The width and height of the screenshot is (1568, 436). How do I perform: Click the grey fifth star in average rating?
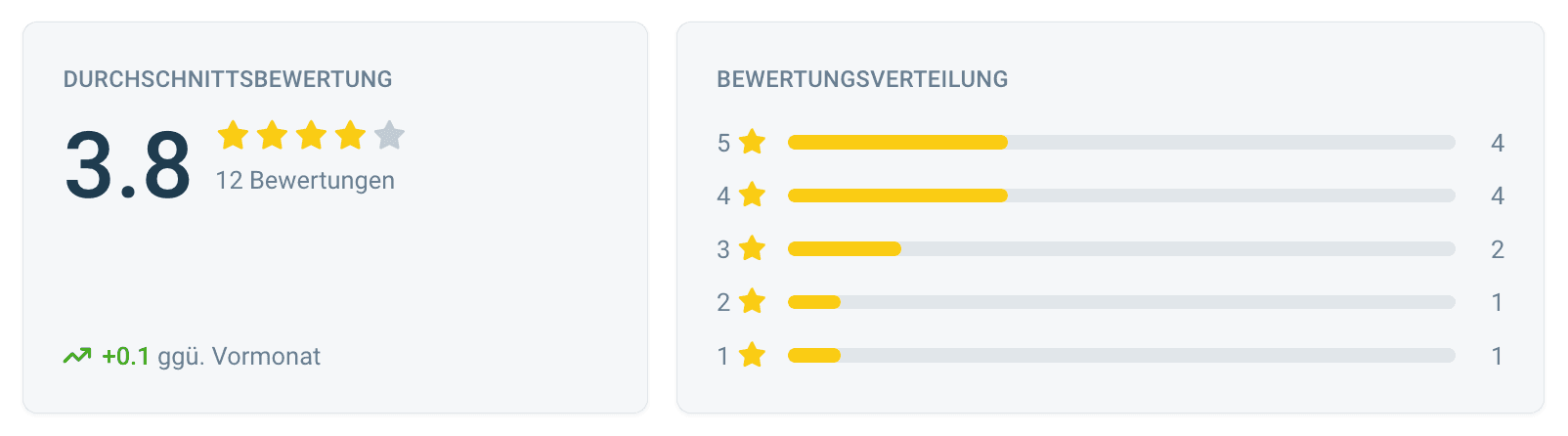pyautogui.click(x=389, y=135)
